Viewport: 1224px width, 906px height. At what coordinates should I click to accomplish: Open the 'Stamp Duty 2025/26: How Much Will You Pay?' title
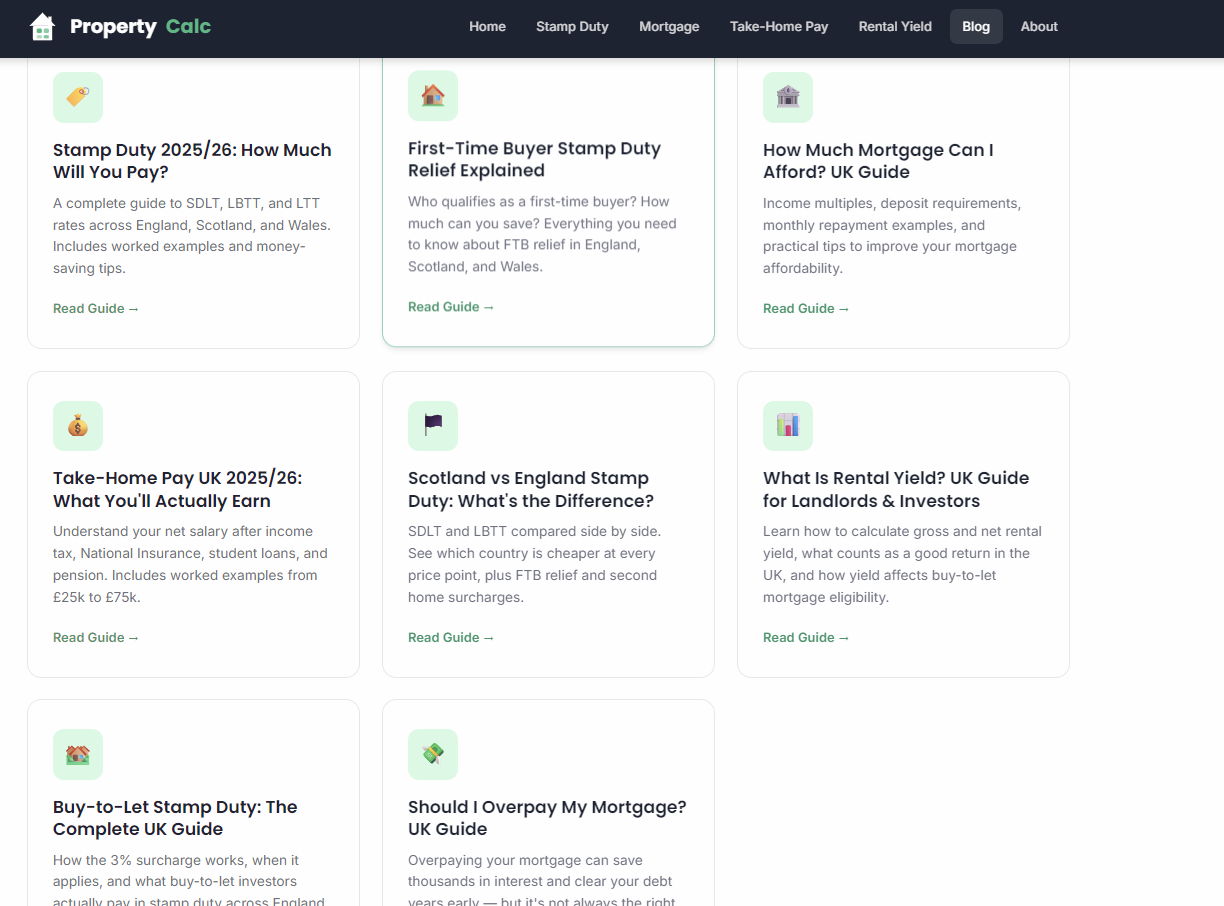(192, 161)
